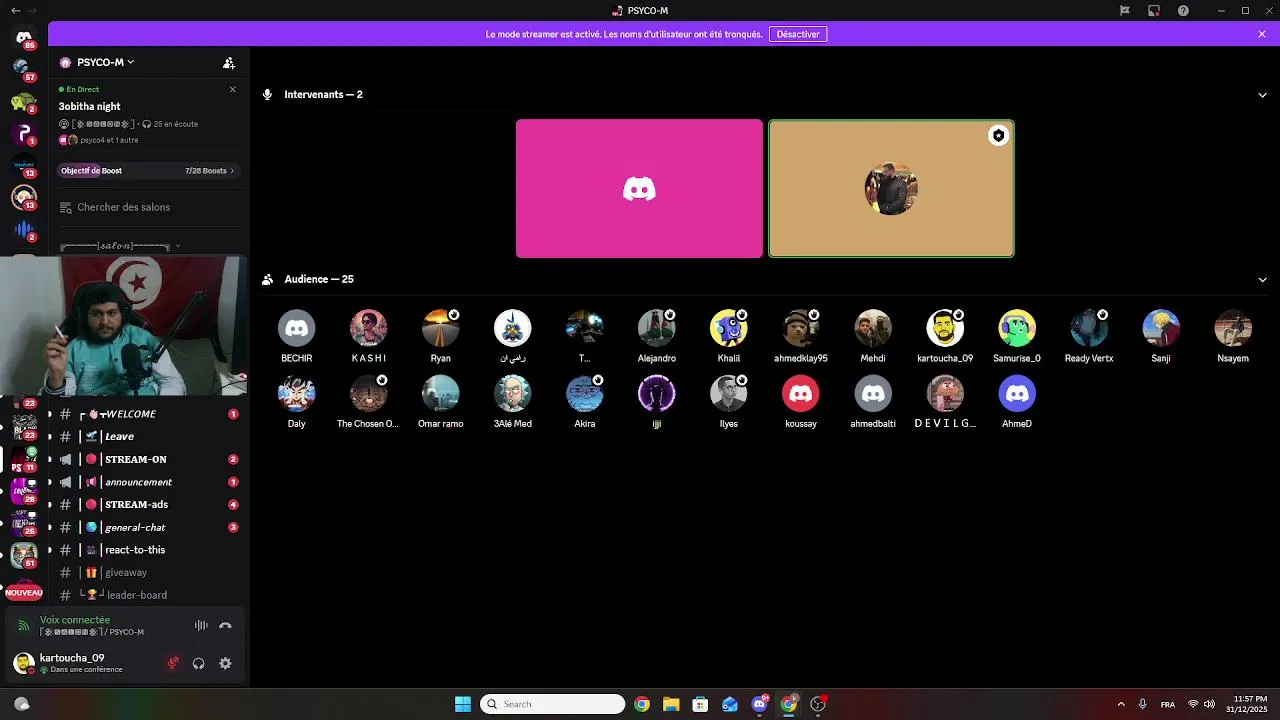Dismiss the 3obitha night live event card
Screen dimensions: 1280x720
click(233, 89)
